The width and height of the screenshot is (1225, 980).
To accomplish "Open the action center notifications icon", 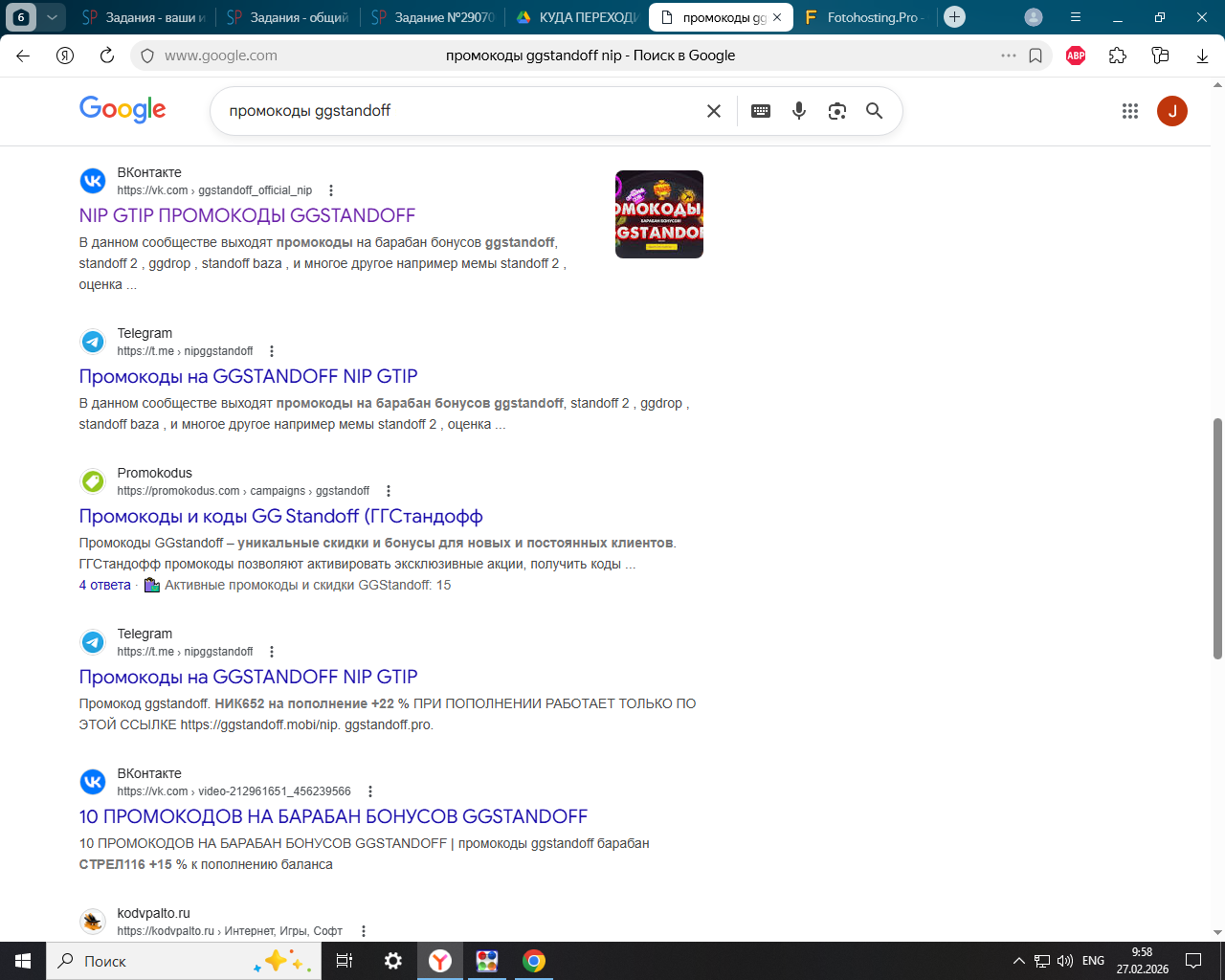I will (x=1193, y=961).
